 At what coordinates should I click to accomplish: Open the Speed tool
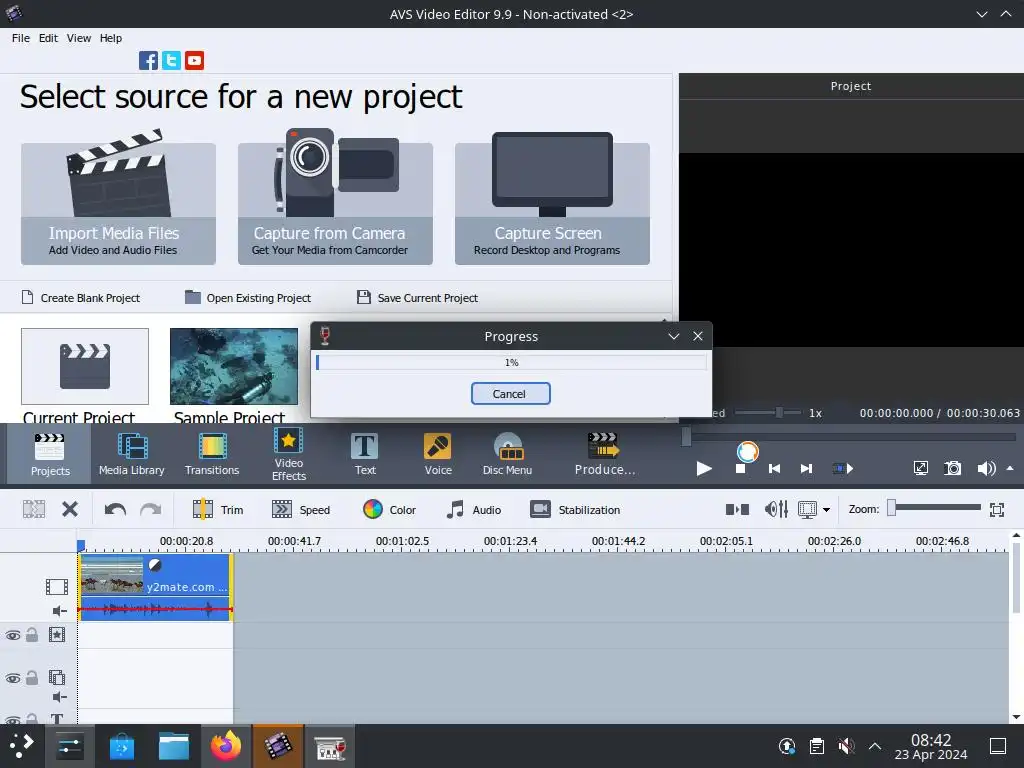pyautogui.click(x=301, y=509)
